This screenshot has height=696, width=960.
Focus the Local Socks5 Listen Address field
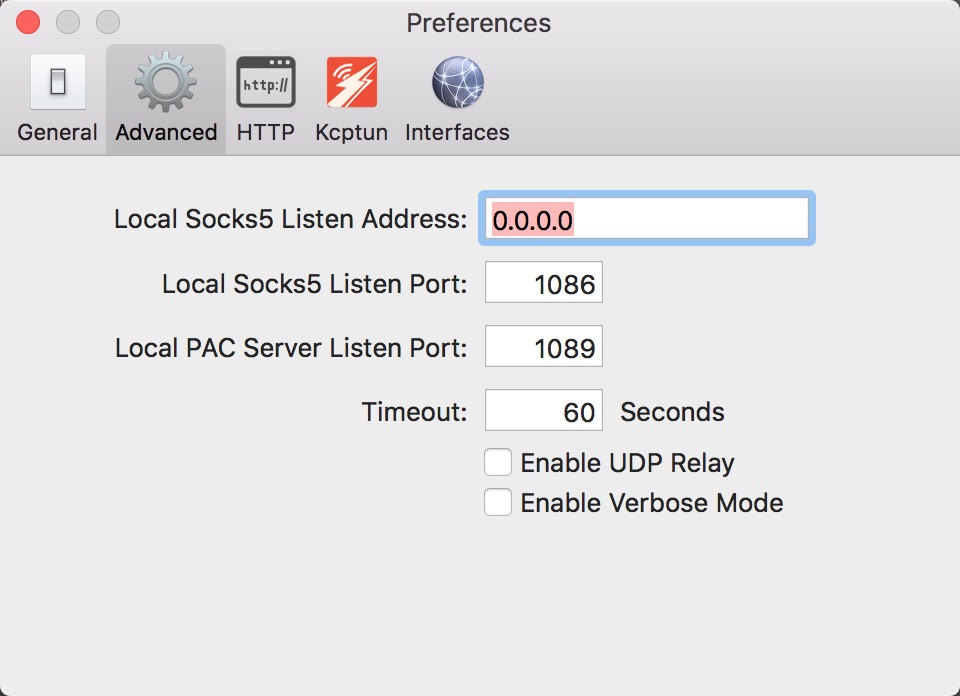(648, 219)
